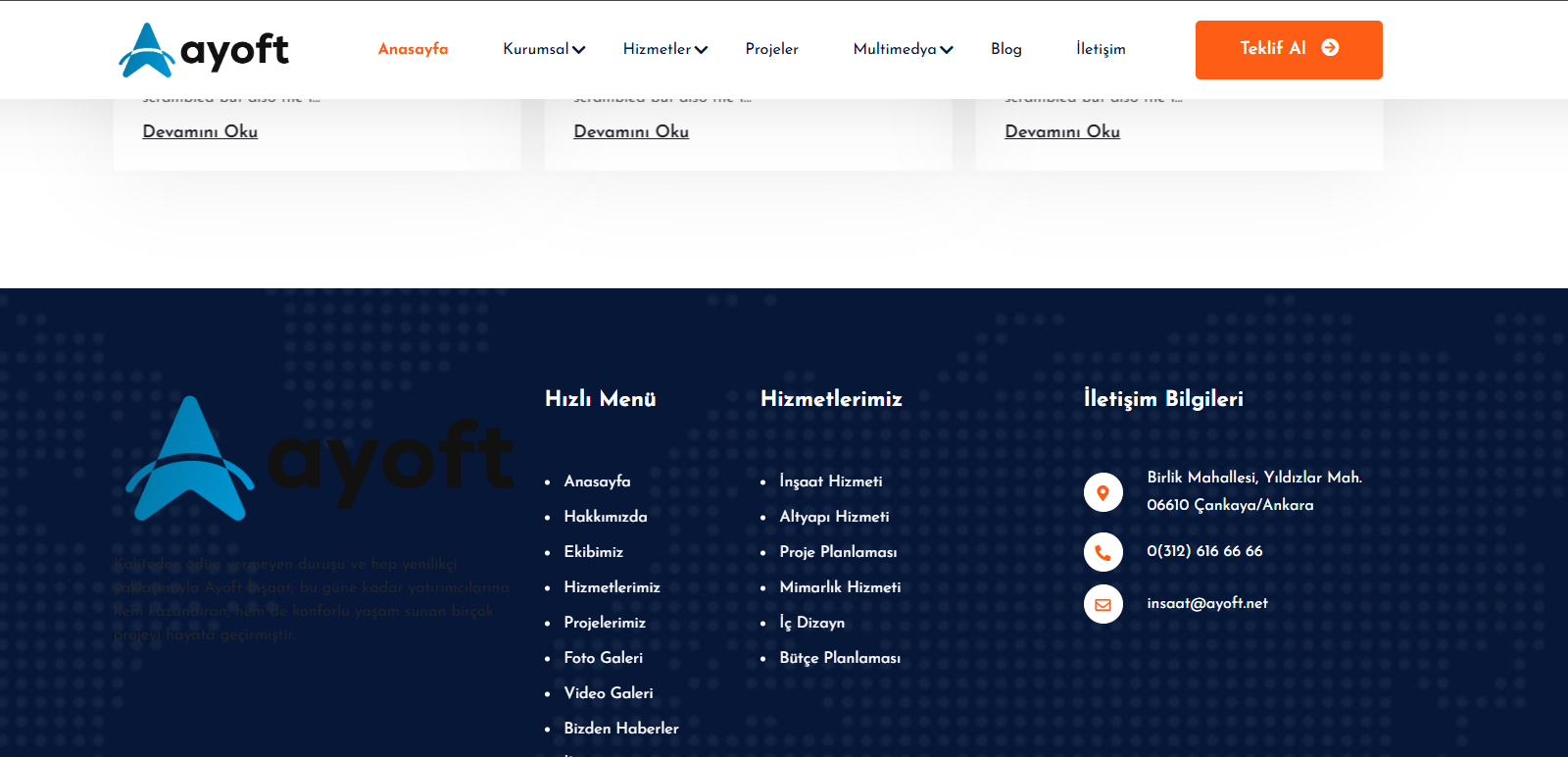The height and width of the screenshot is (757, 1568).
Task: Click the envelope email icon in footer
Action: 1102,604
